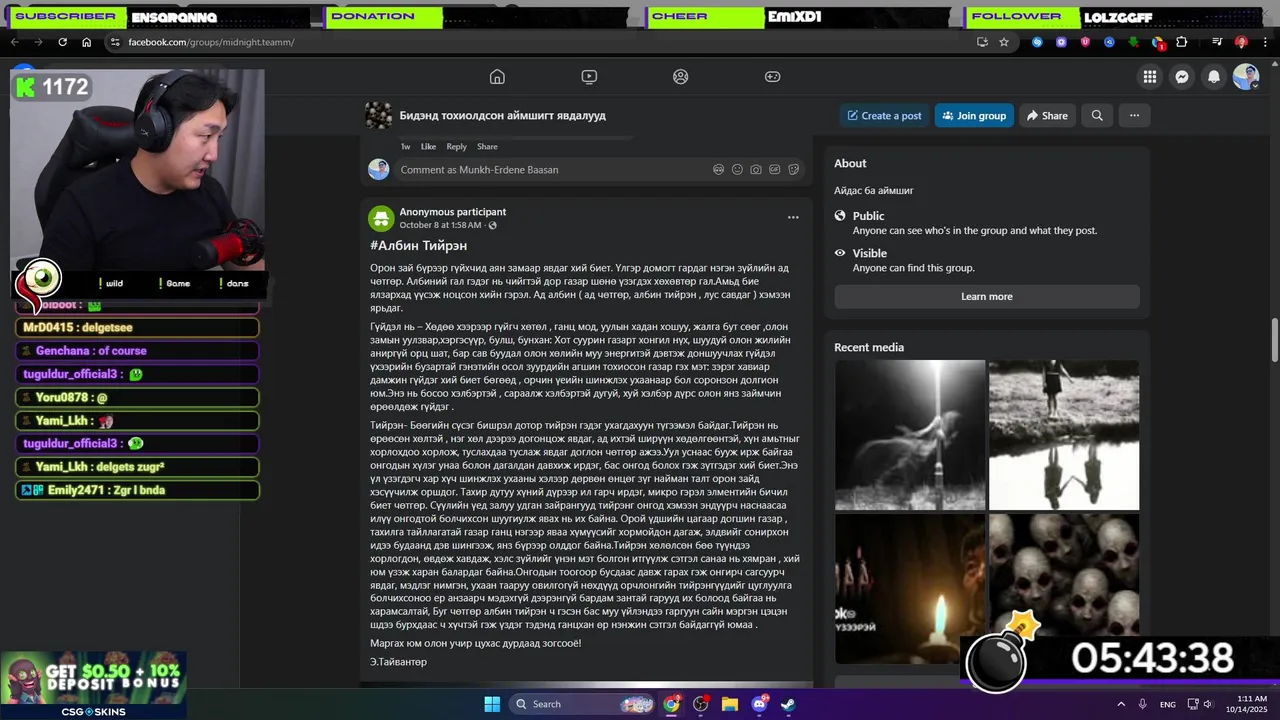
Task: Click chat message 'MrD0415 : delgetsee'
Action: (138, 328)
